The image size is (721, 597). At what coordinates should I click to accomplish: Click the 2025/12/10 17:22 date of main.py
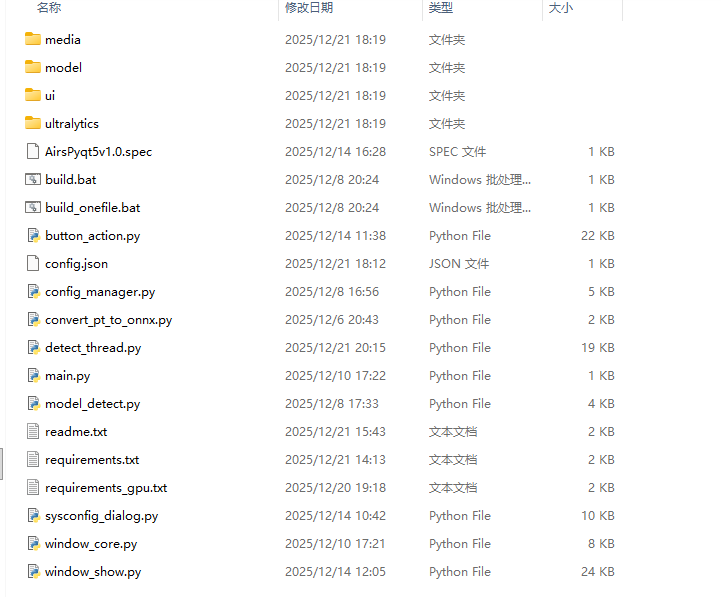pyautogui.click(x=335, y=376)
